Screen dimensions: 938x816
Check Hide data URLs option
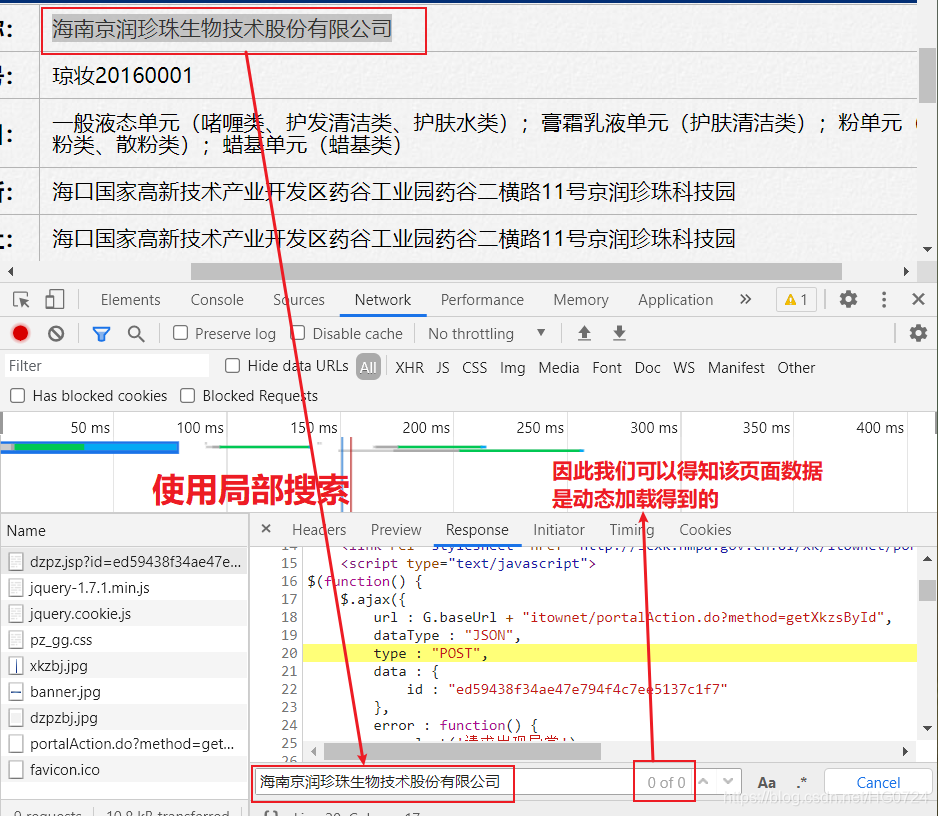[233, 366]
